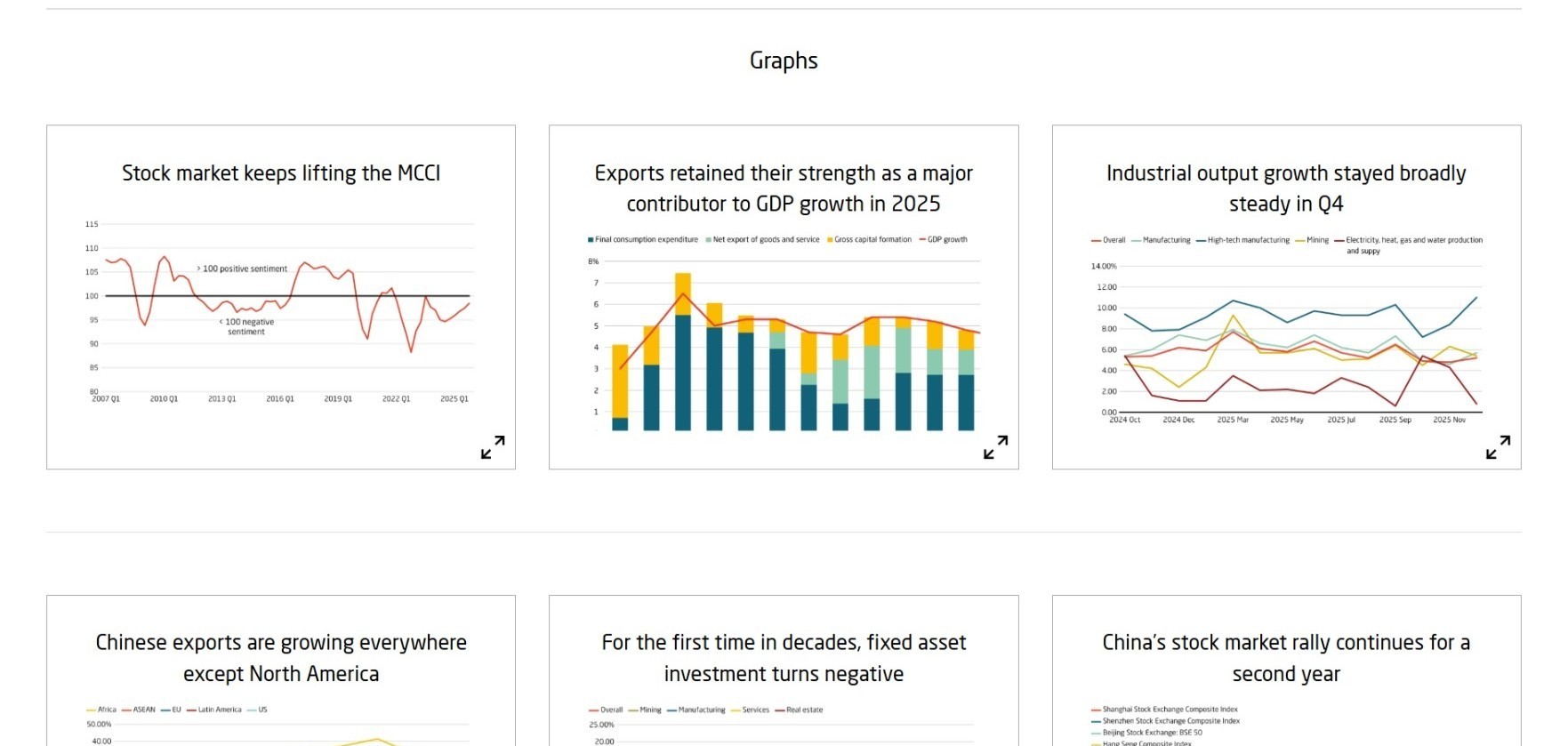Viewport: 1568px width, 746px height.
Task: Enlarge the Exports GDP growth chart
Action: (995, 447)
